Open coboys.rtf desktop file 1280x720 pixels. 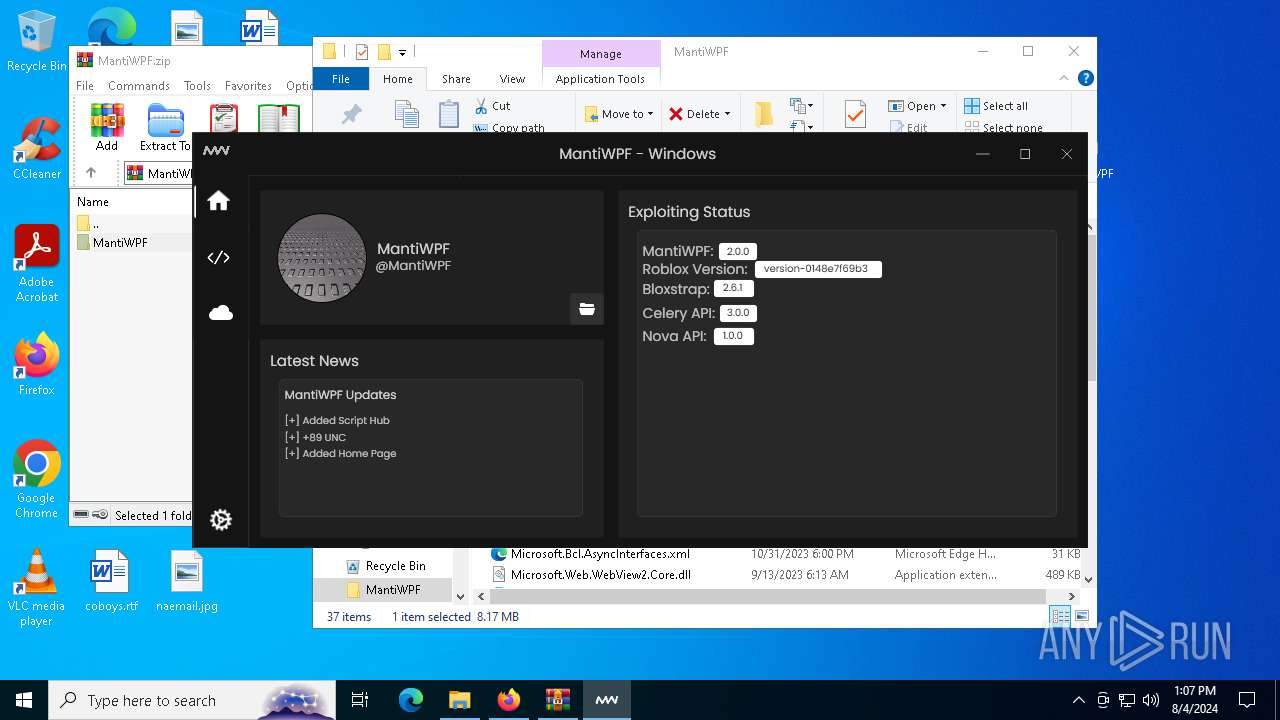pos(111,580)
